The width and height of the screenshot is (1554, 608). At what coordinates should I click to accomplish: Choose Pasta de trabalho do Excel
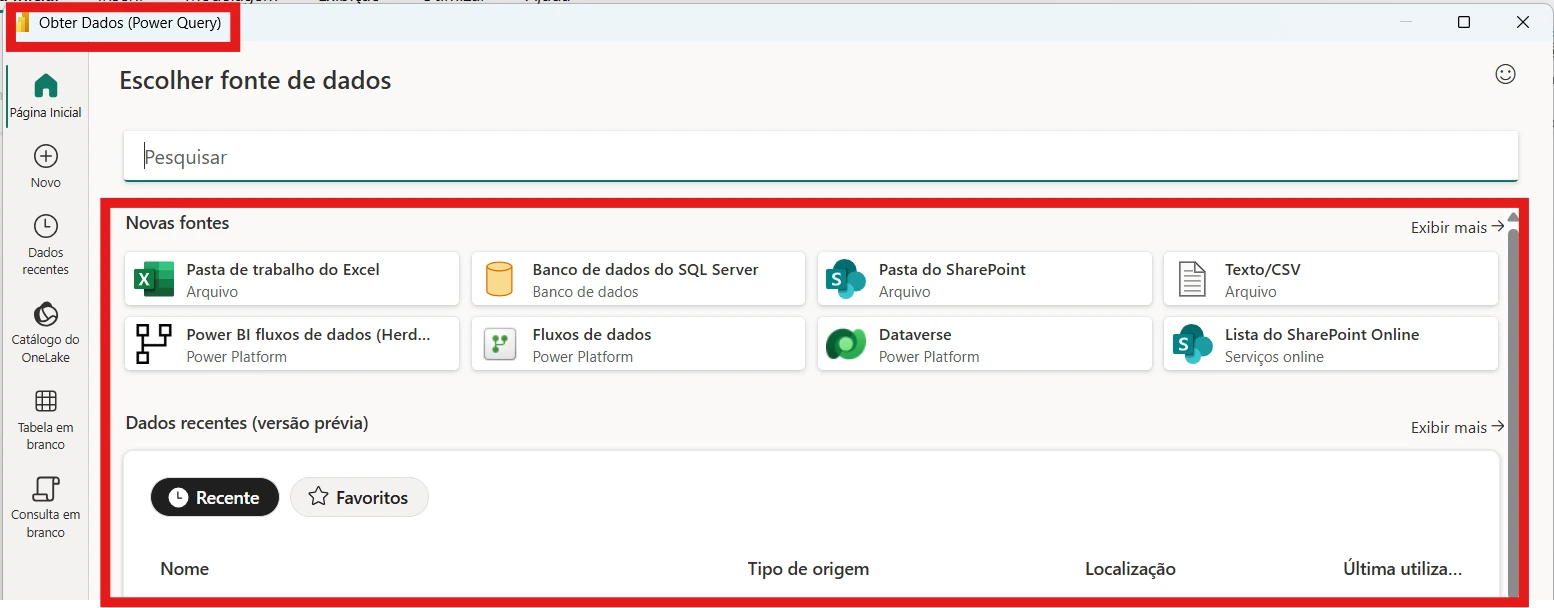coord(292,279)
